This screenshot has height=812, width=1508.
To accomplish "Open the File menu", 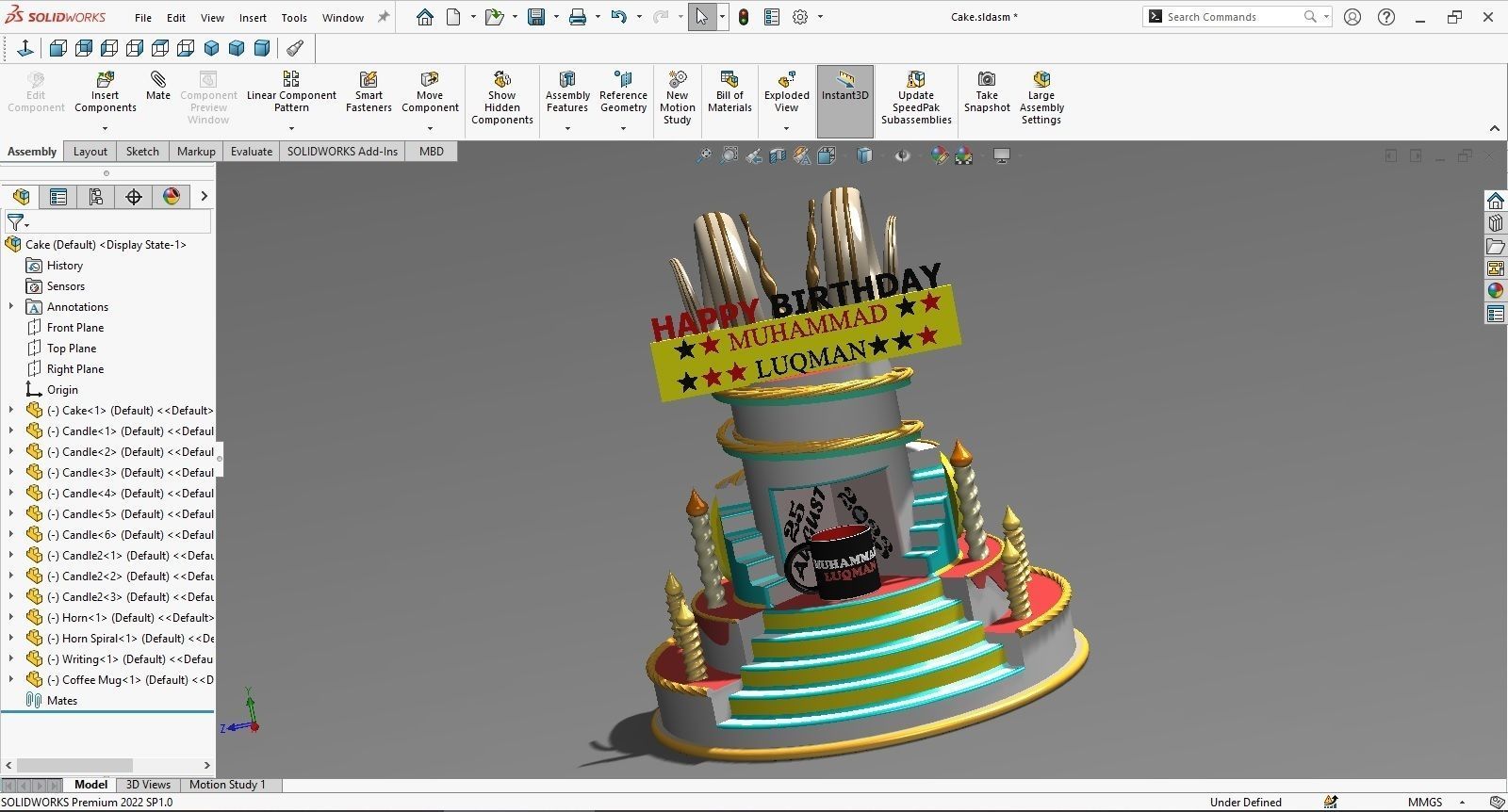I will coord(143,17).
